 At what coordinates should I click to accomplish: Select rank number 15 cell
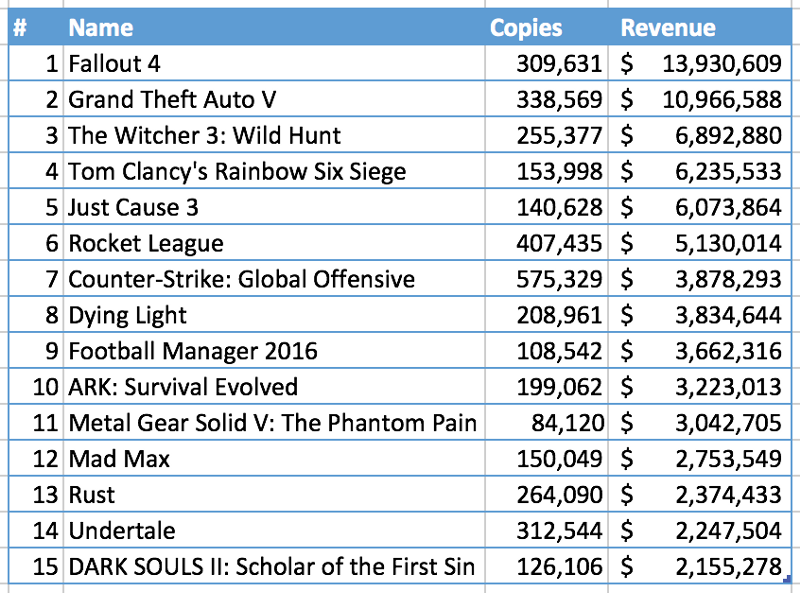(x=36, y=566)
